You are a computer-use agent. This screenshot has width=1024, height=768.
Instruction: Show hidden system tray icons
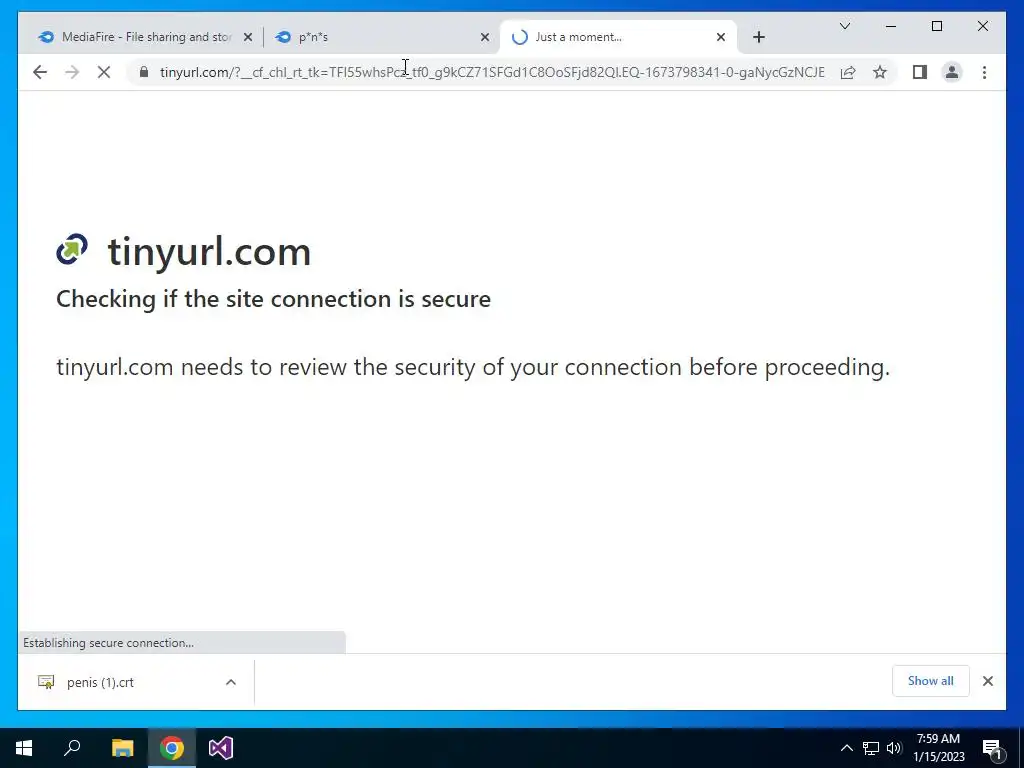click(x=846, y=748)
